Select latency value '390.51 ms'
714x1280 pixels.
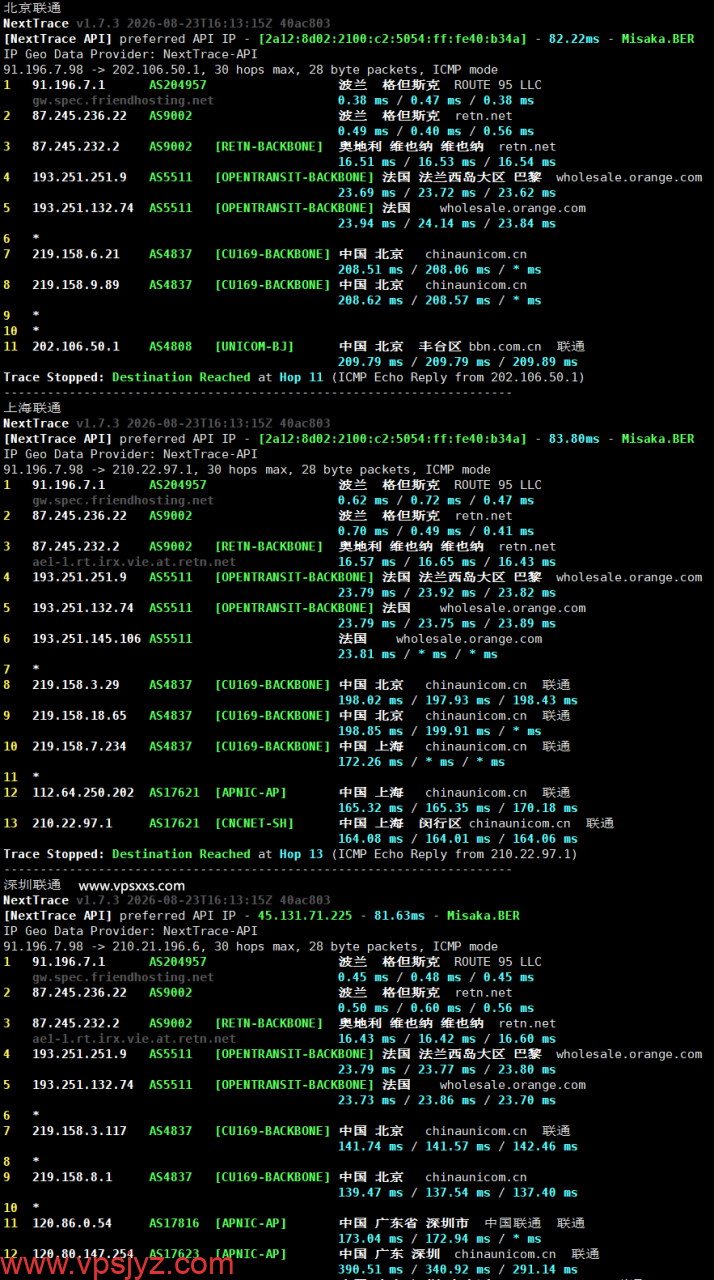point(371,1270)
